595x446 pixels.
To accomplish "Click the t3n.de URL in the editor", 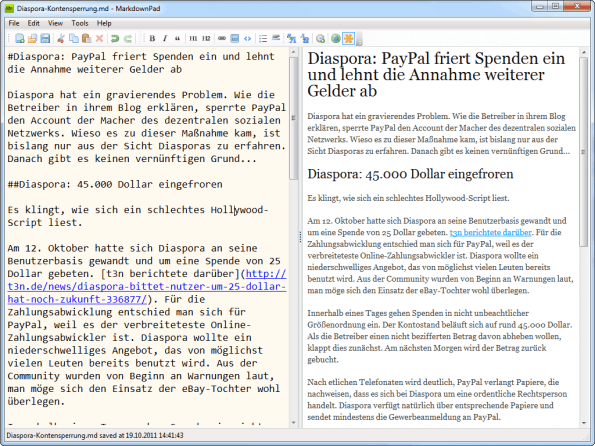I will click(x=147, y=287).
